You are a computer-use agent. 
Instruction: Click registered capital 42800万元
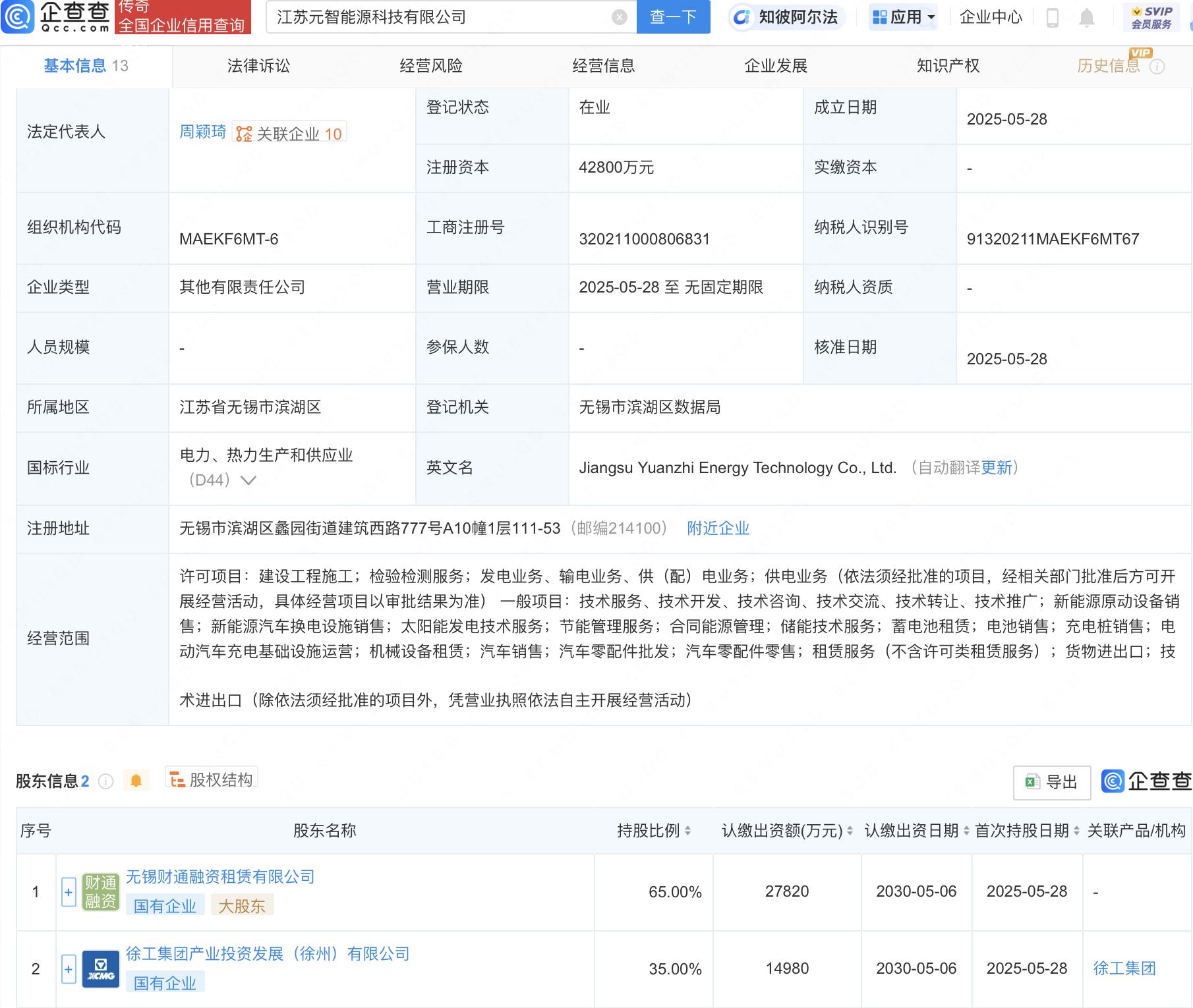pos(616,167)
